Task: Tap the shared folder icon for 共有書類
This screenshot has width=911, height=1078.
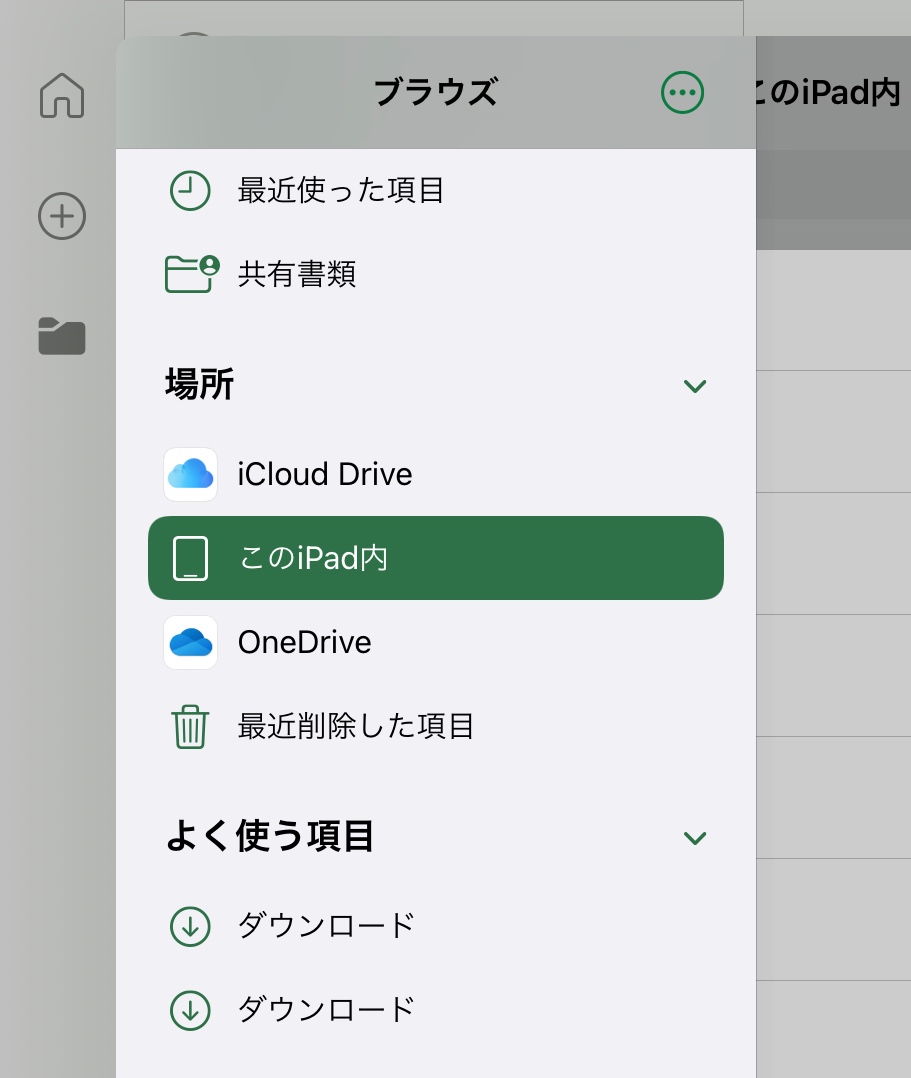Action: pyautogui.click(x=192, y=274)
